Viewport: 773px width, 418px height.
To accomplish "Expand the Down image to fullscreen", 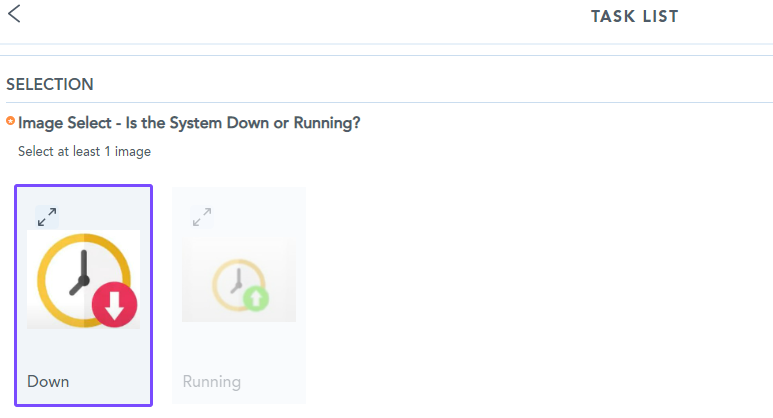I will click(x=47, y=216).
